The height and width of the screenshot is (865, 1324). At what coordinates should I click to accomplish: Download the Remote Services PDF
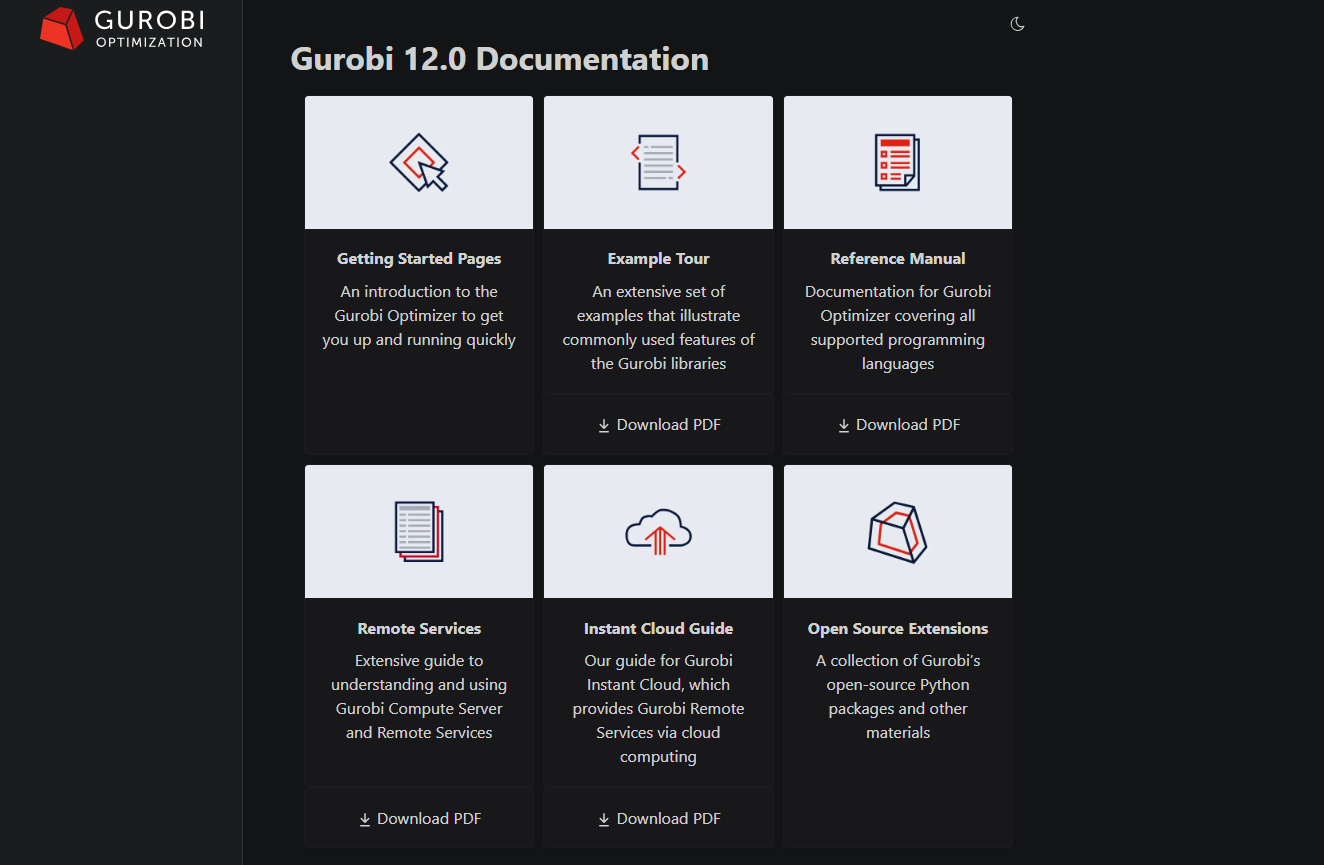coord(419,819)
